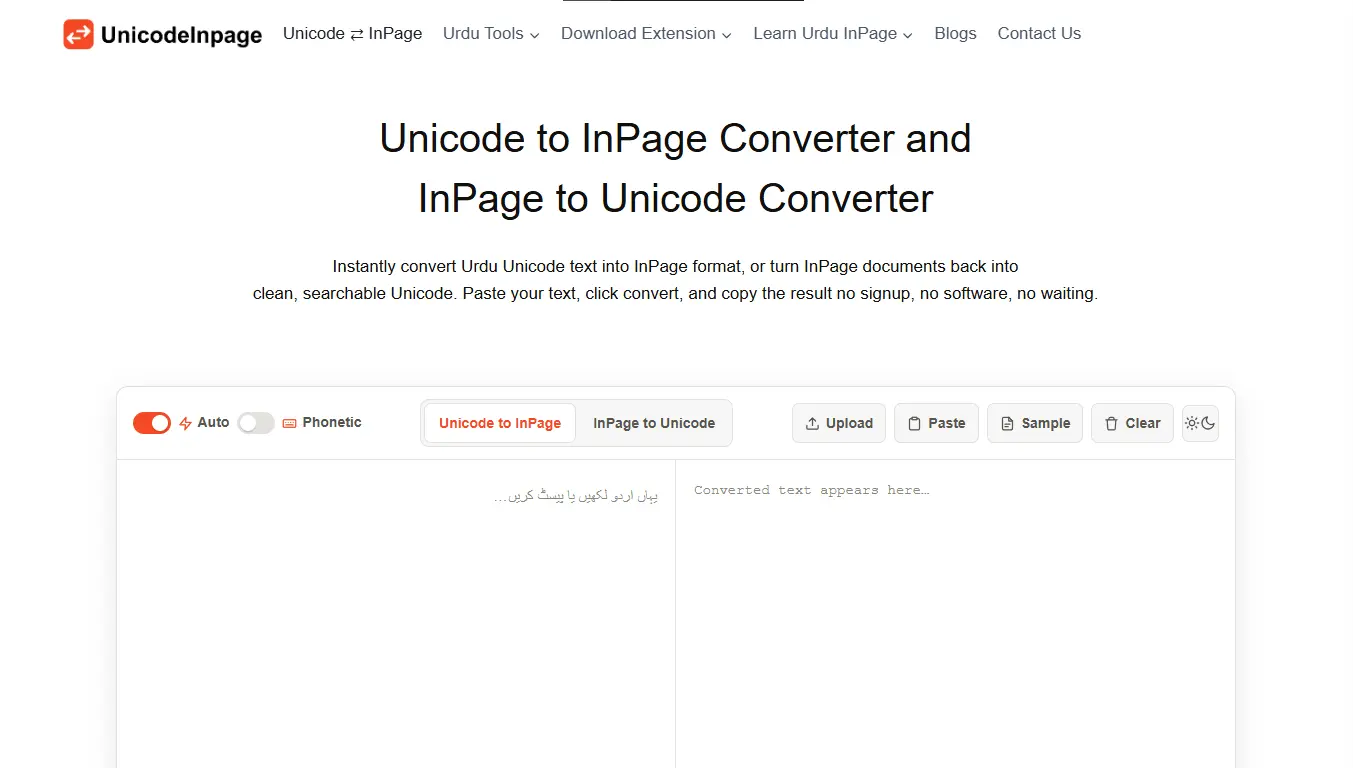Switch to InPage to Unicode tab

click(654, 423)
